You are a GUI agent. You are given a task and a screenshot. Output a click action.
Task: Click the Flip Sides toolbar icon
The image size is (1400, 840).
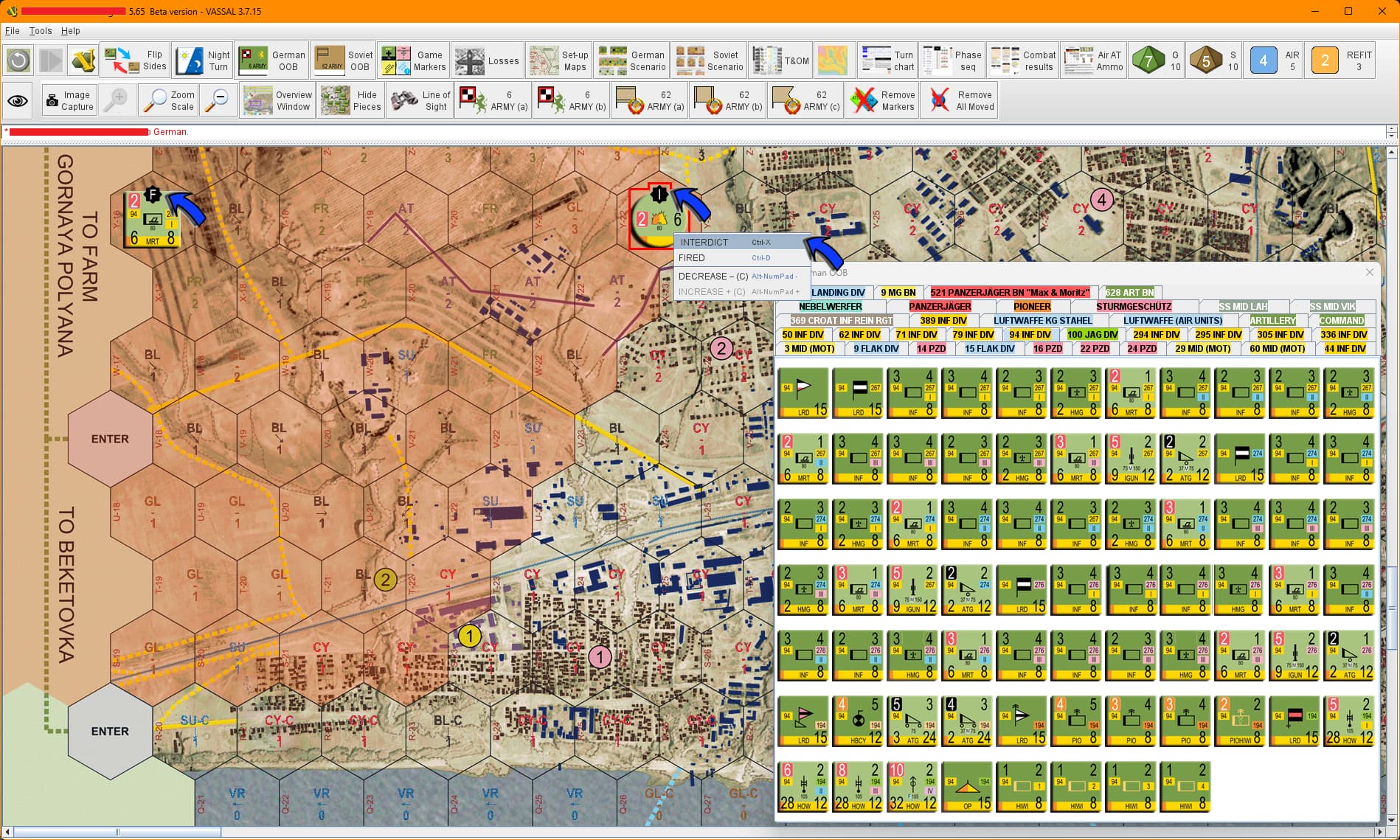tap(136, 60)
